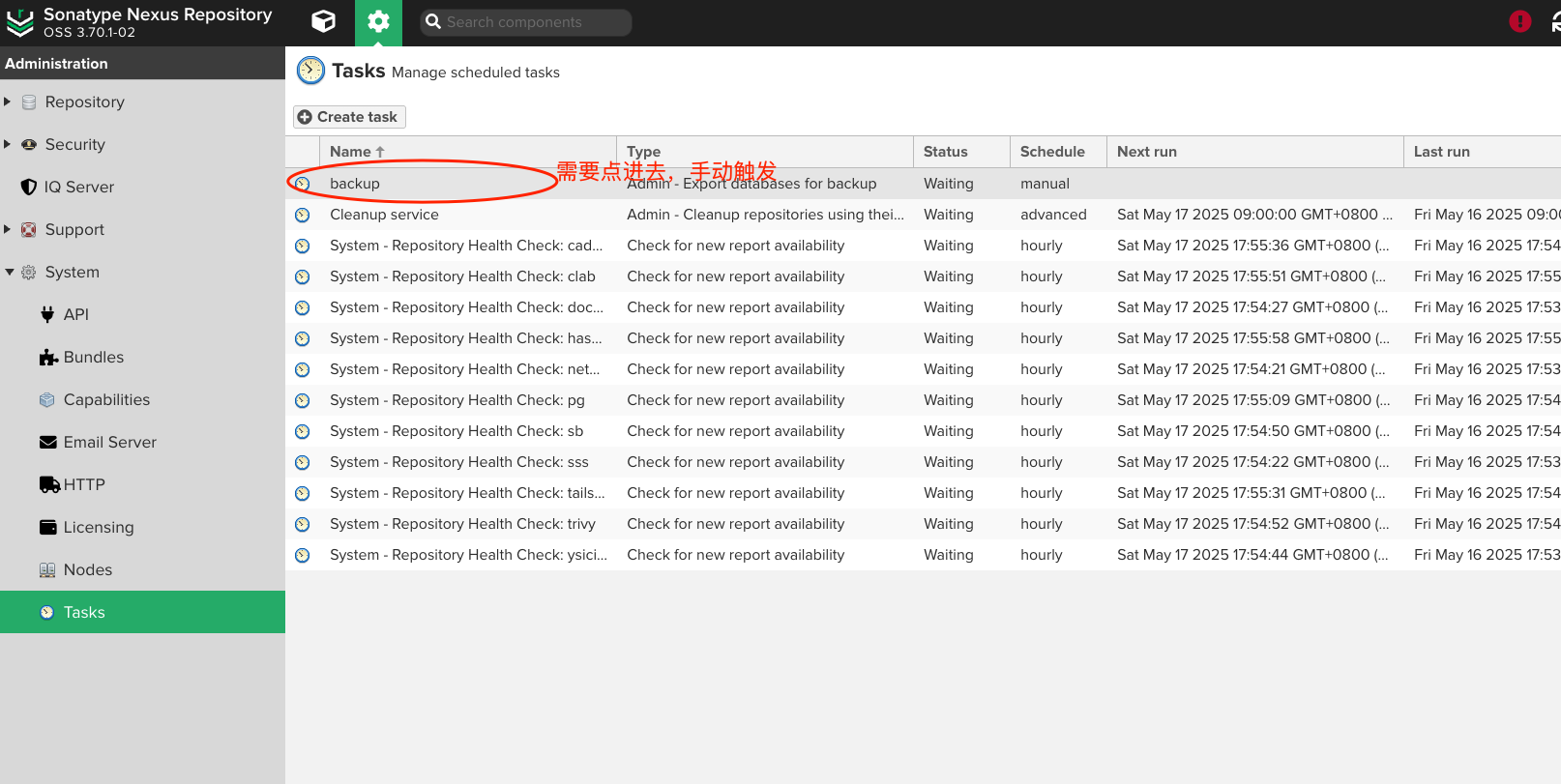Click the Administration gear icon in header
The width and height of the screenshot is (1561, 784).
tap(378, 21)
